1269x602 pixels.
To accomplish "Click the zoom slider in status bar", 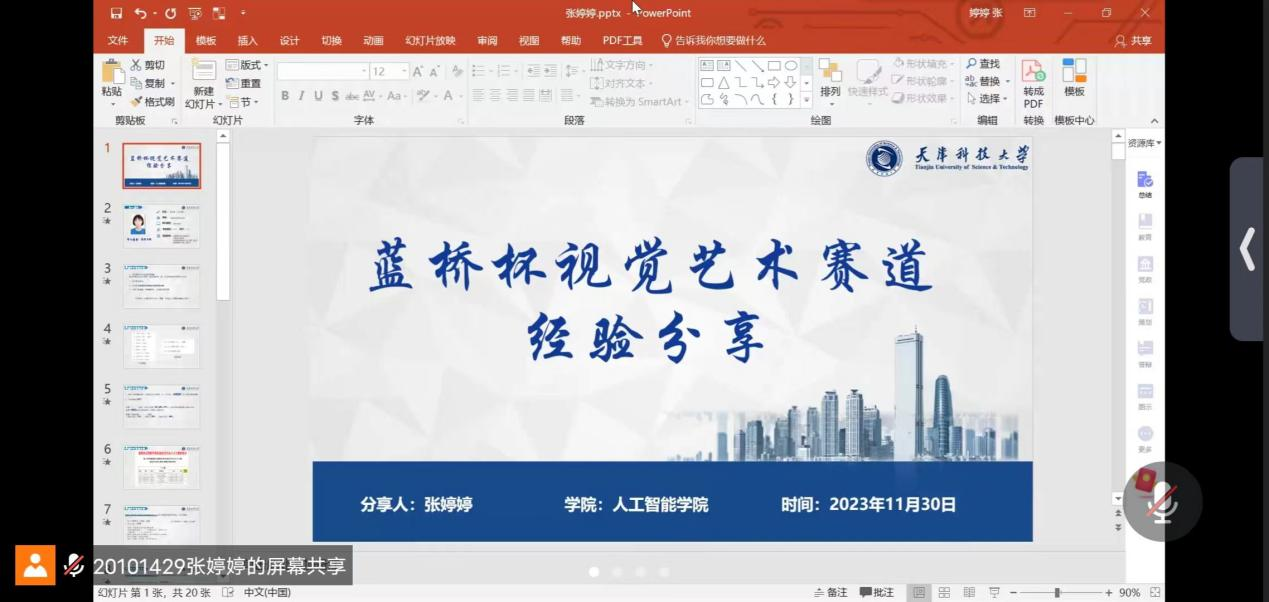I will [x=1057, y=592].
